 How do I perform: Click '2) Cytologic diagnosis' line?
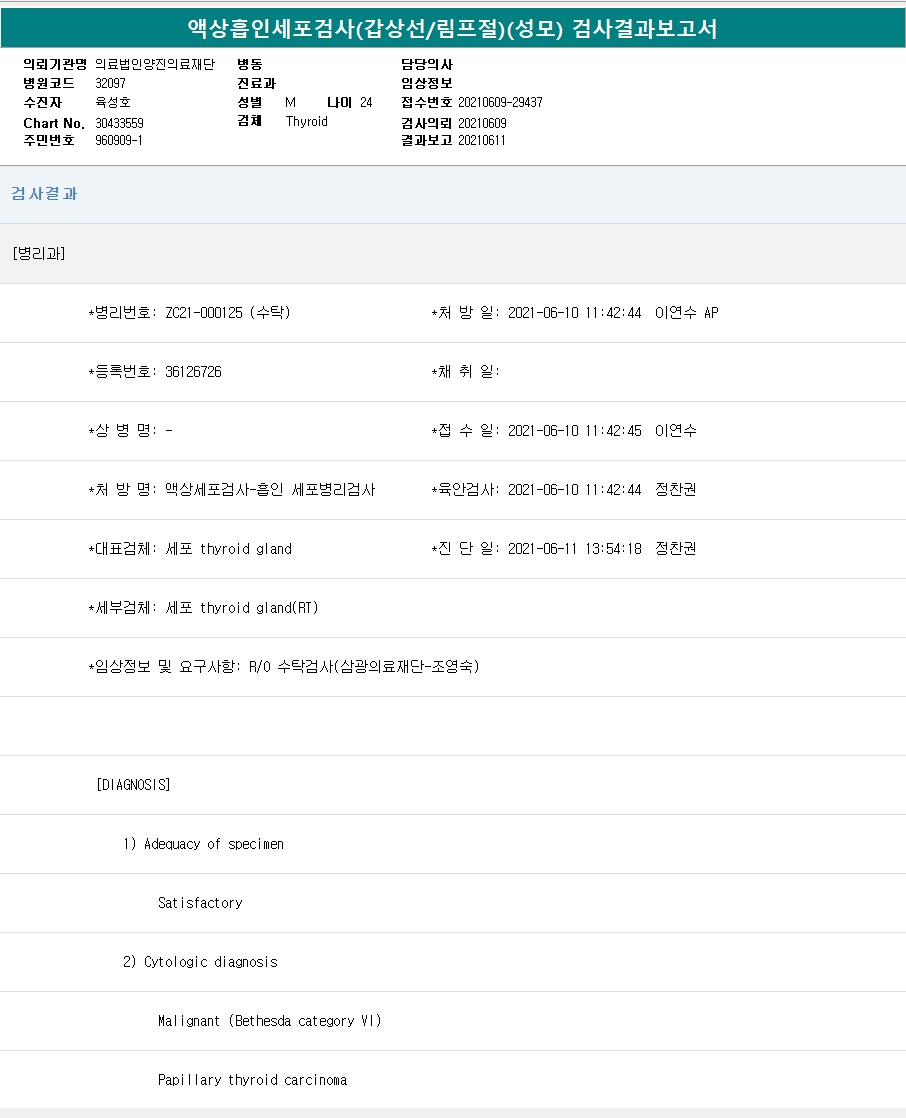pyautogui.click(x=200, y=962)
